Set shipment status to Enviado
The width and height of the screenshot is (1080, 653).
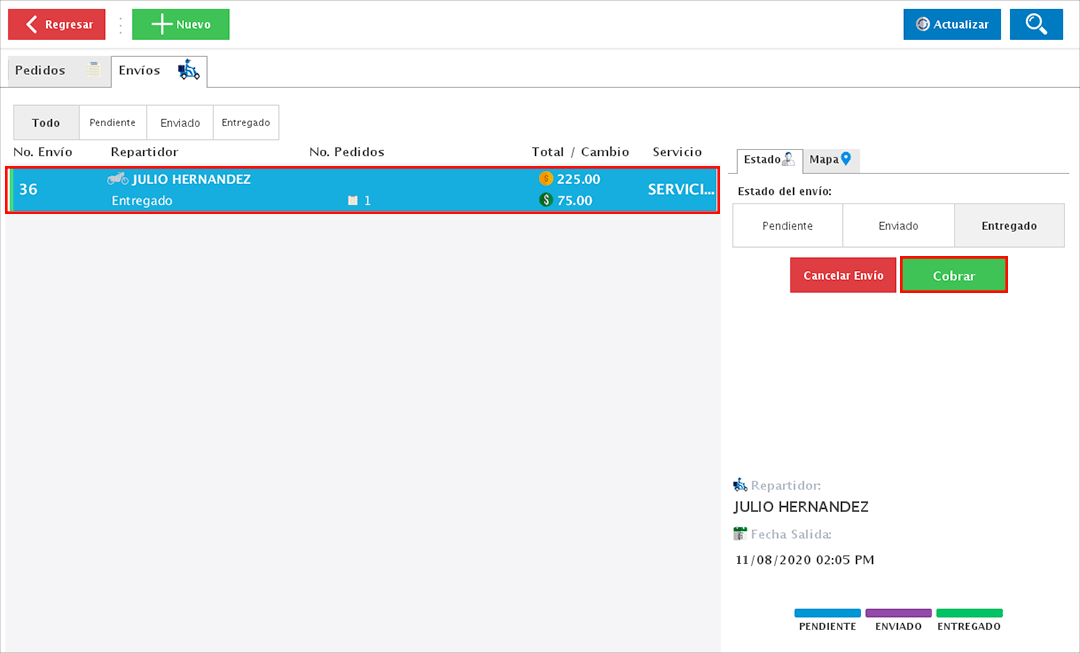tap(898, 226)
